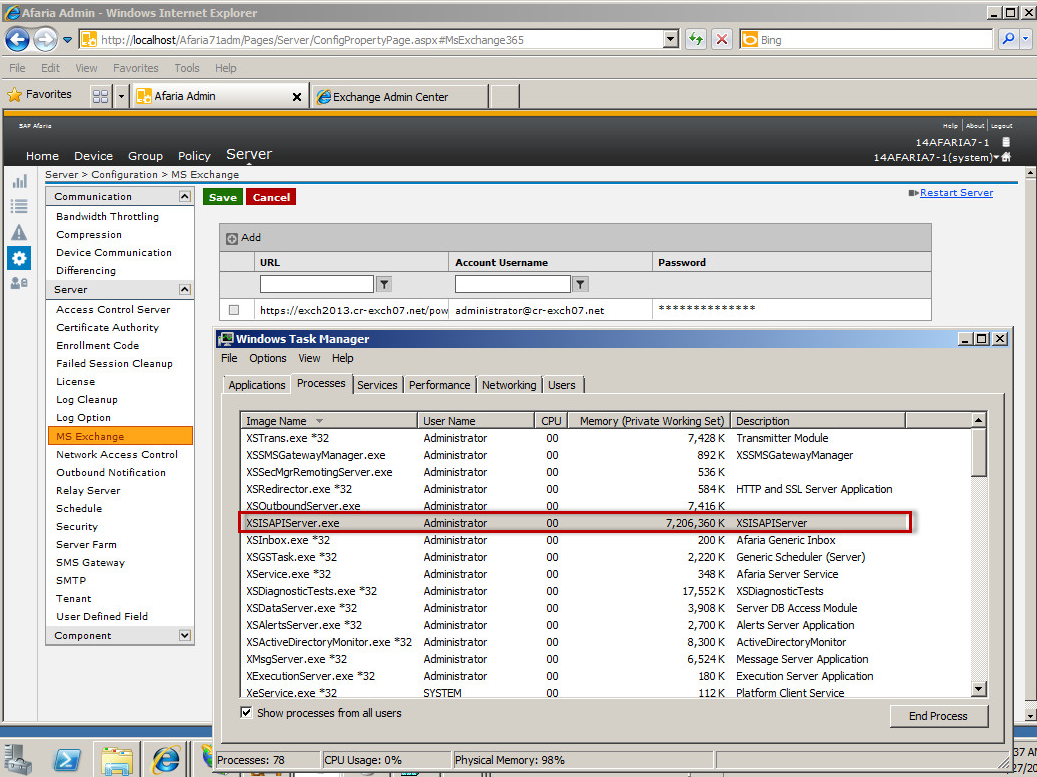The width and height of the screenshot is (1037, 777).
Task: Click the red Cancel button
Action: tap(271, 197)
